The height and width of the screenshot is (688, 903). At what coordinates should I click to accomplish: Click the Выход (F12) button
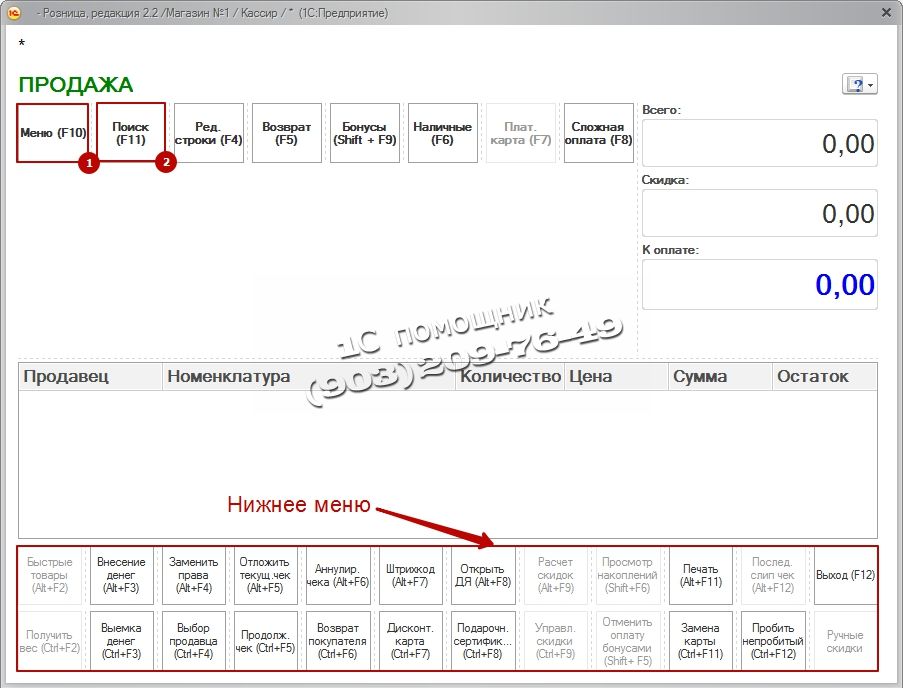tap(845, 575)
